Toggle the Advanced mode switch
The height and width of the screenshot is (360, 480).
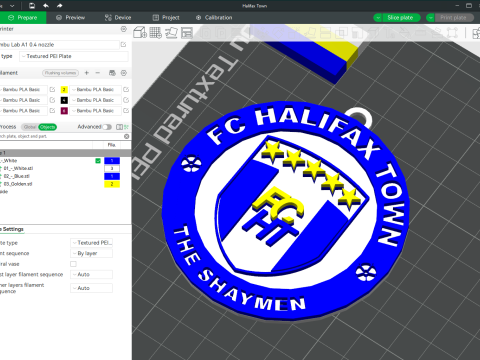107,127
